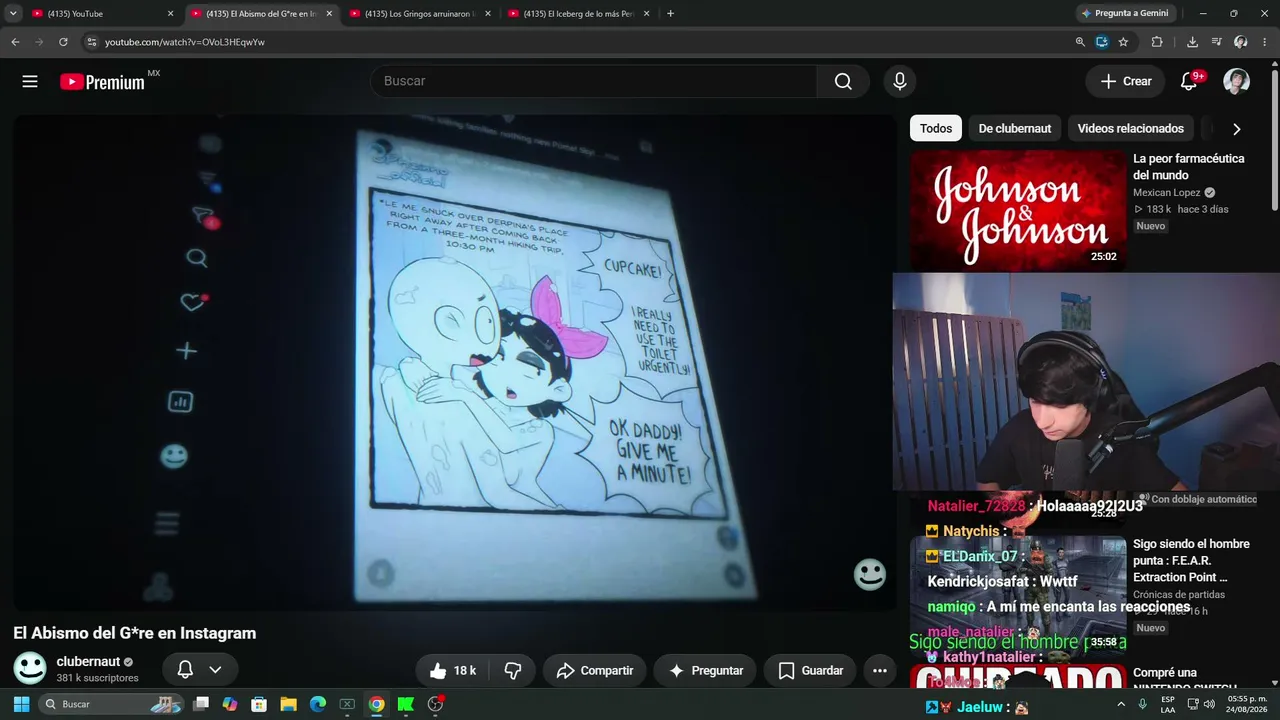Open File Explorer on the taskbar
Screen dimensions: 1280x720
tap(288, 704)
